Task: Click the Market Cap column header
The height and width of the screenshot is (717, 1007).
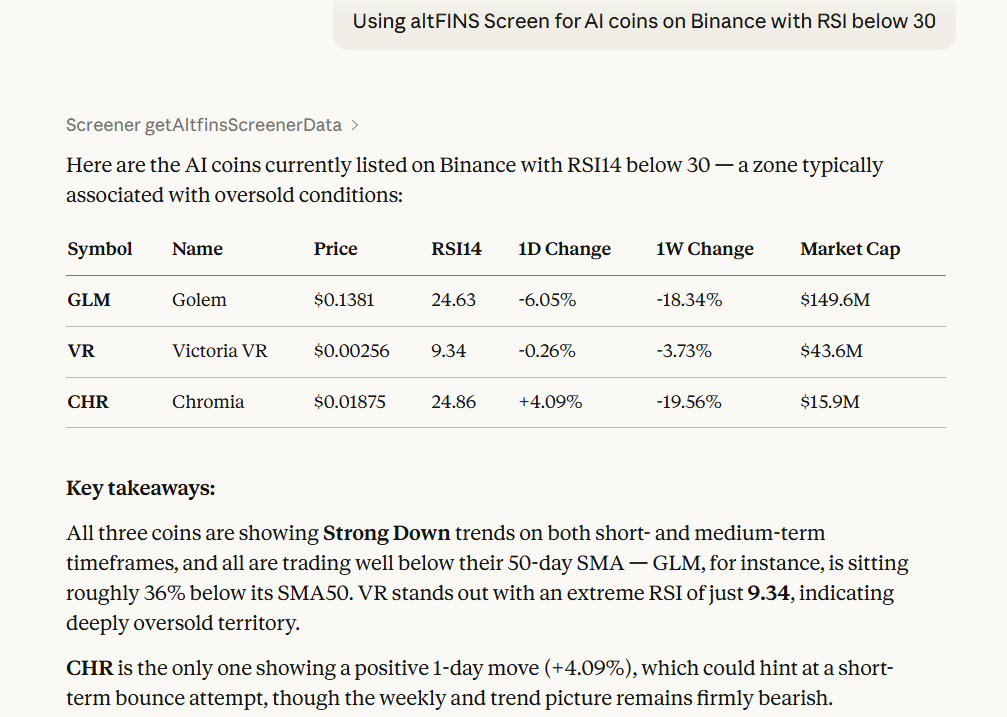Action: (x=850, y=249)
